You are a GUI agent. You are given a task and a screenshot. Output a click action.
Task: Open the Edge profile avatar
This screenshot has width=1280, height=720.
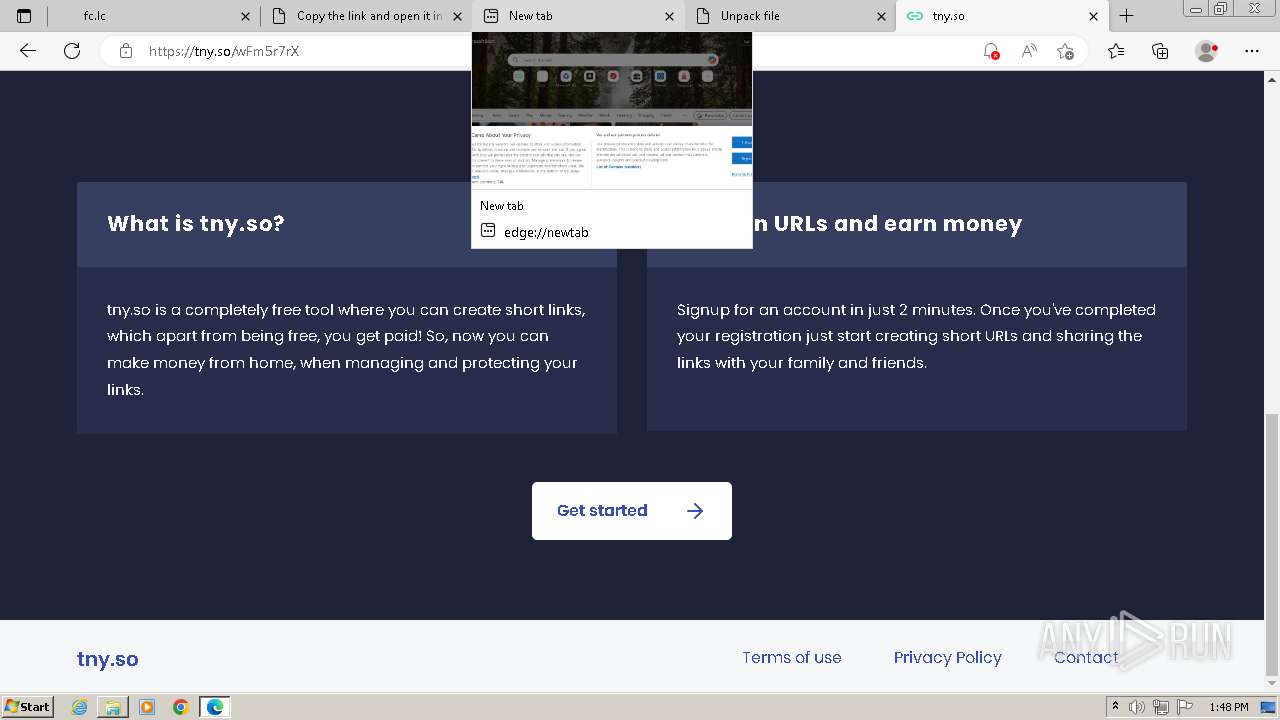1207,51
